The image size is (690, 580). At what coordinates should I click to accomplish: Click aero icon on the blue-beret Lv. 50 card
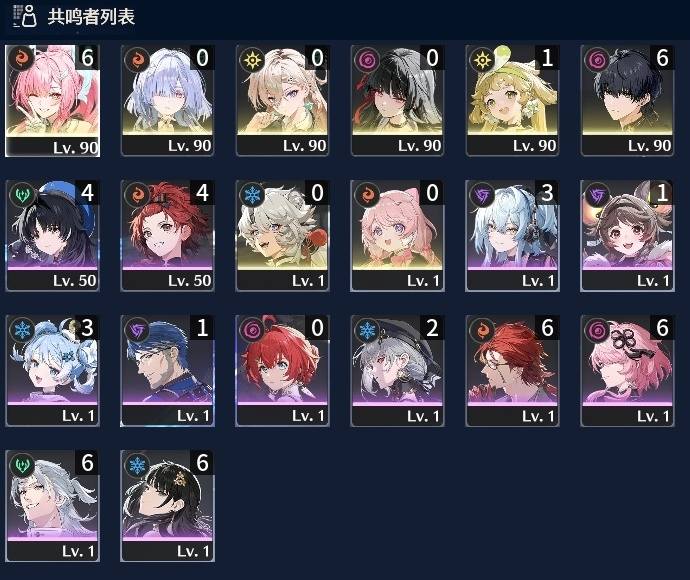point(22,195)
